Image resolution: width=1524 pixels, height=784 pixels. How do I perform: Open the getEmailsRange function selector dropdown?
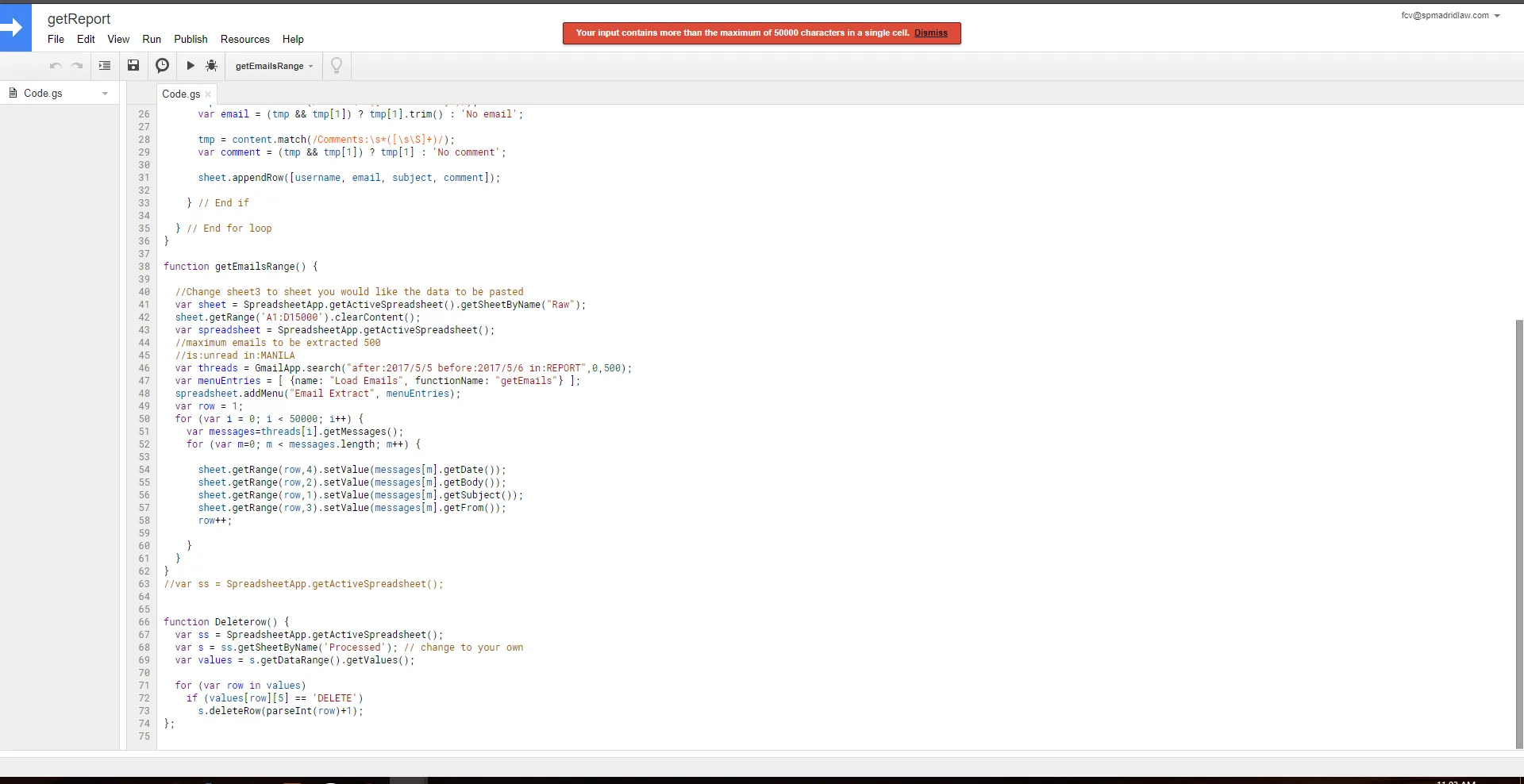tap(274, 66)
